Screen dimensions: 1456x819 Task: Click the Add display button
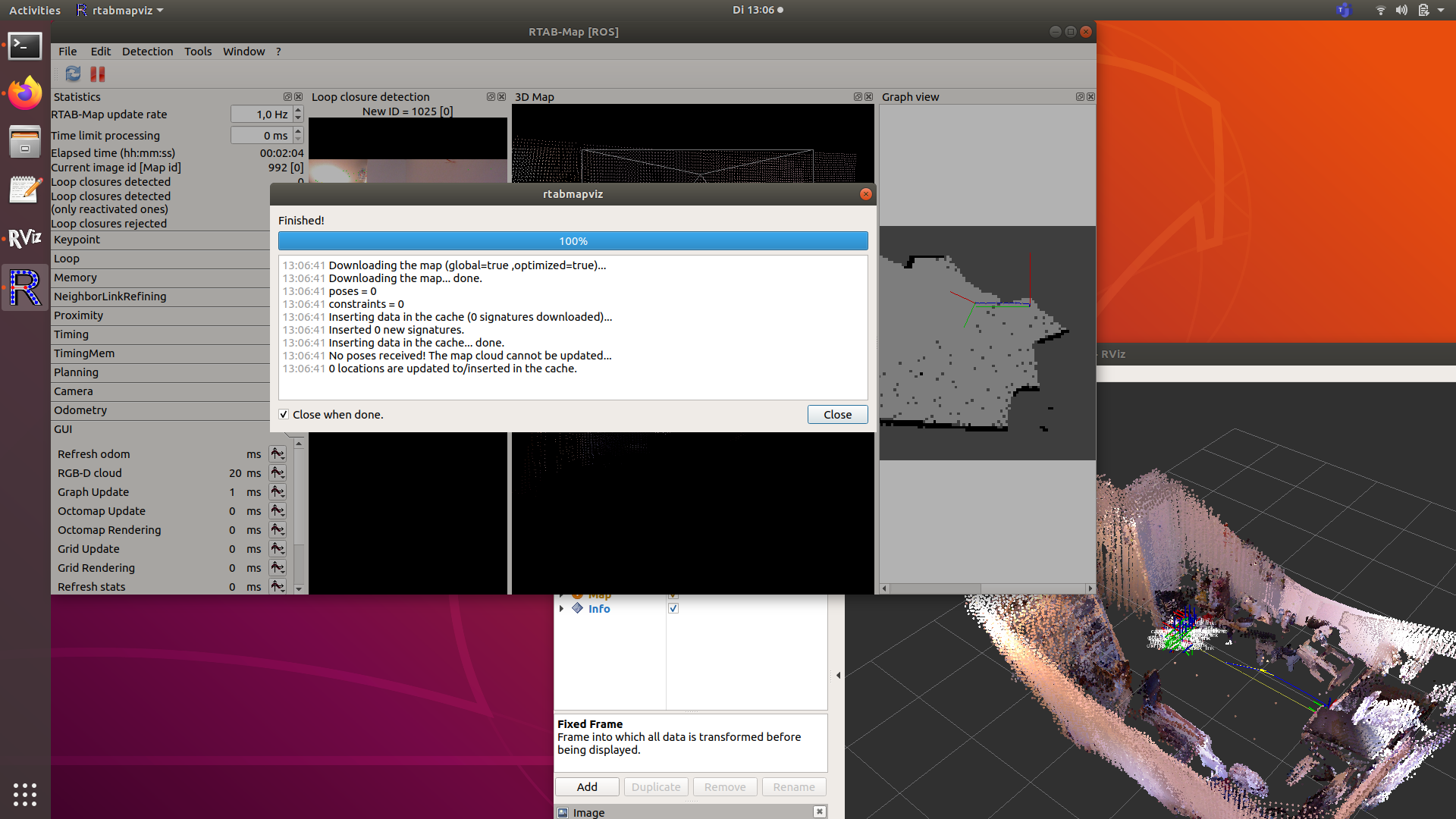(x=587, y=787)
